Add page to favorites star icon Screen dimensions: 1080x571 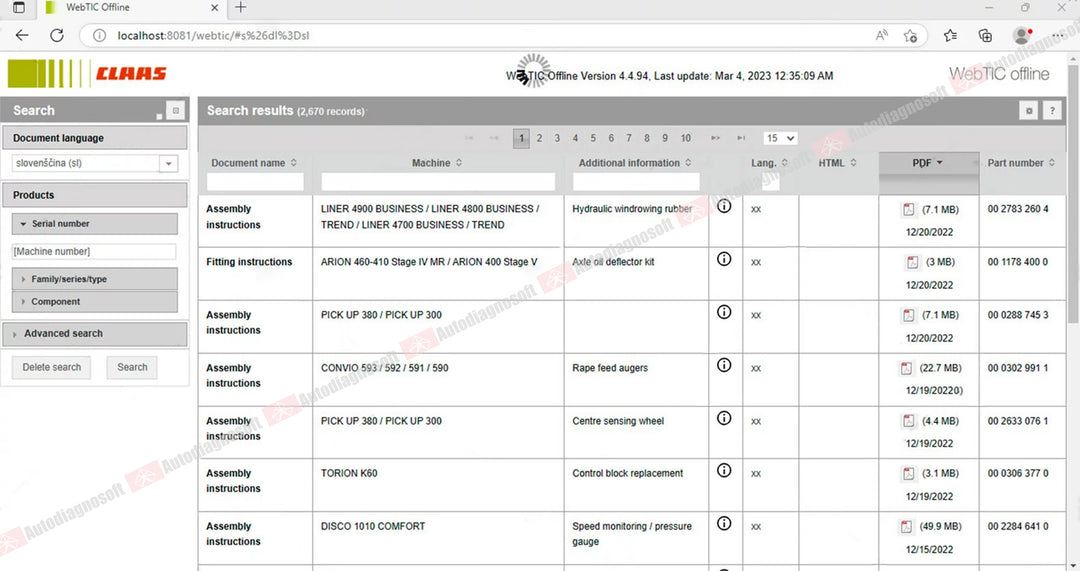click(x=911, y=35)
